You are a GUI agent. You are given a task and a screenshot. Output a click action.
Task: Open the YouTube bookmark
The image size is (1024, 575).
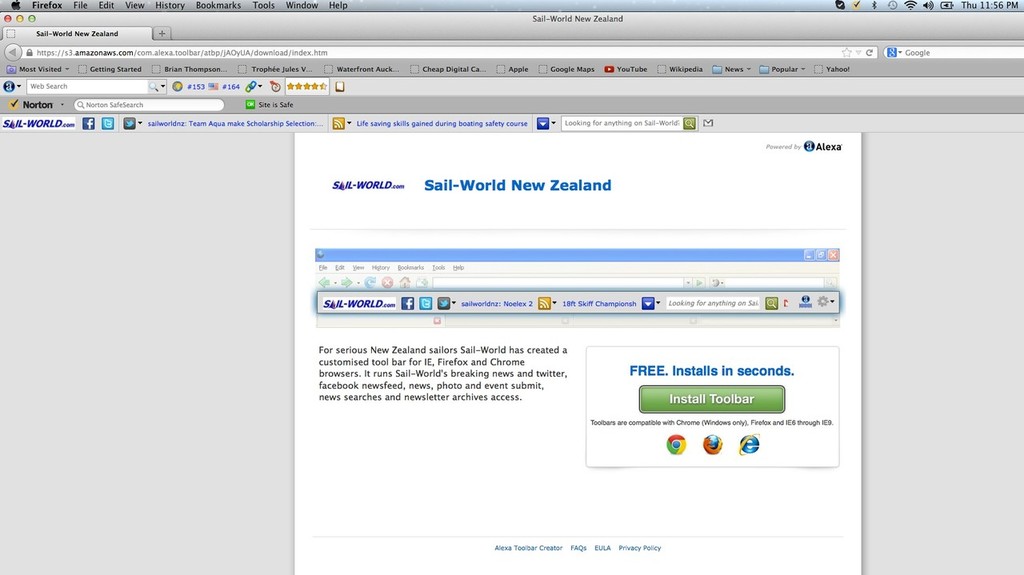(626, 69)
